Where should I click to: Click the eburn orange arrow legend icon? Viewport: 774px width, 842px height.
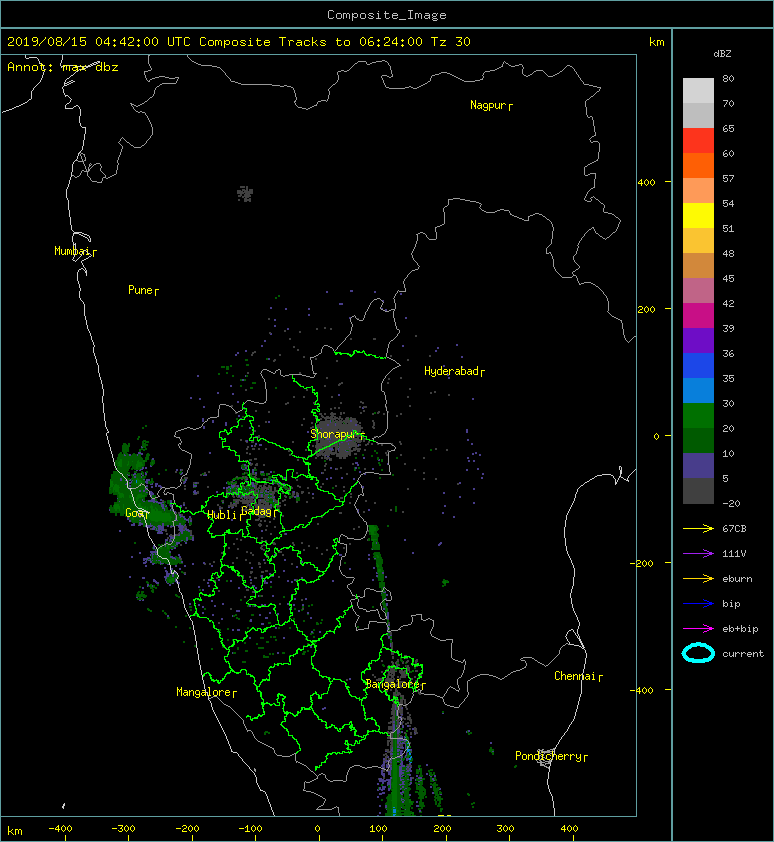[x=698, y=579]
